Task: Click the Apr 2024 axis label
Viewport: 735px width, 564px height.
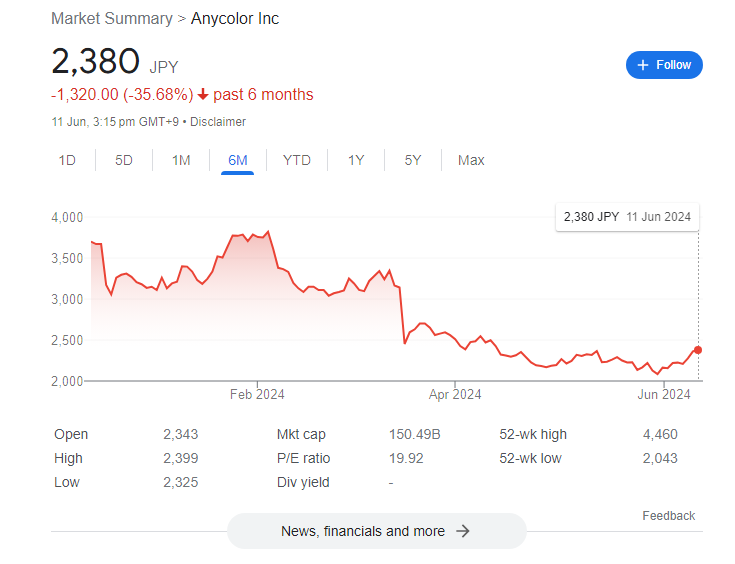Action: 455,394
